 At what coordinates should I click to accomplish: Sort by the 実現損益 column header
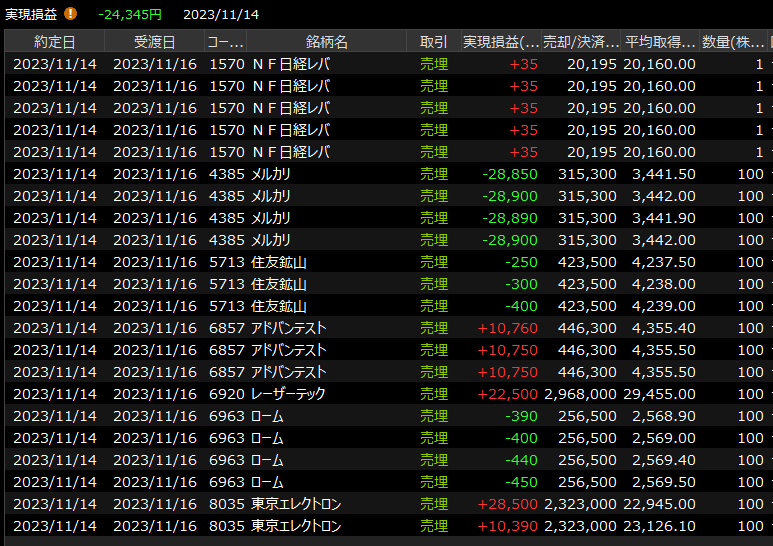click(500, 41)
